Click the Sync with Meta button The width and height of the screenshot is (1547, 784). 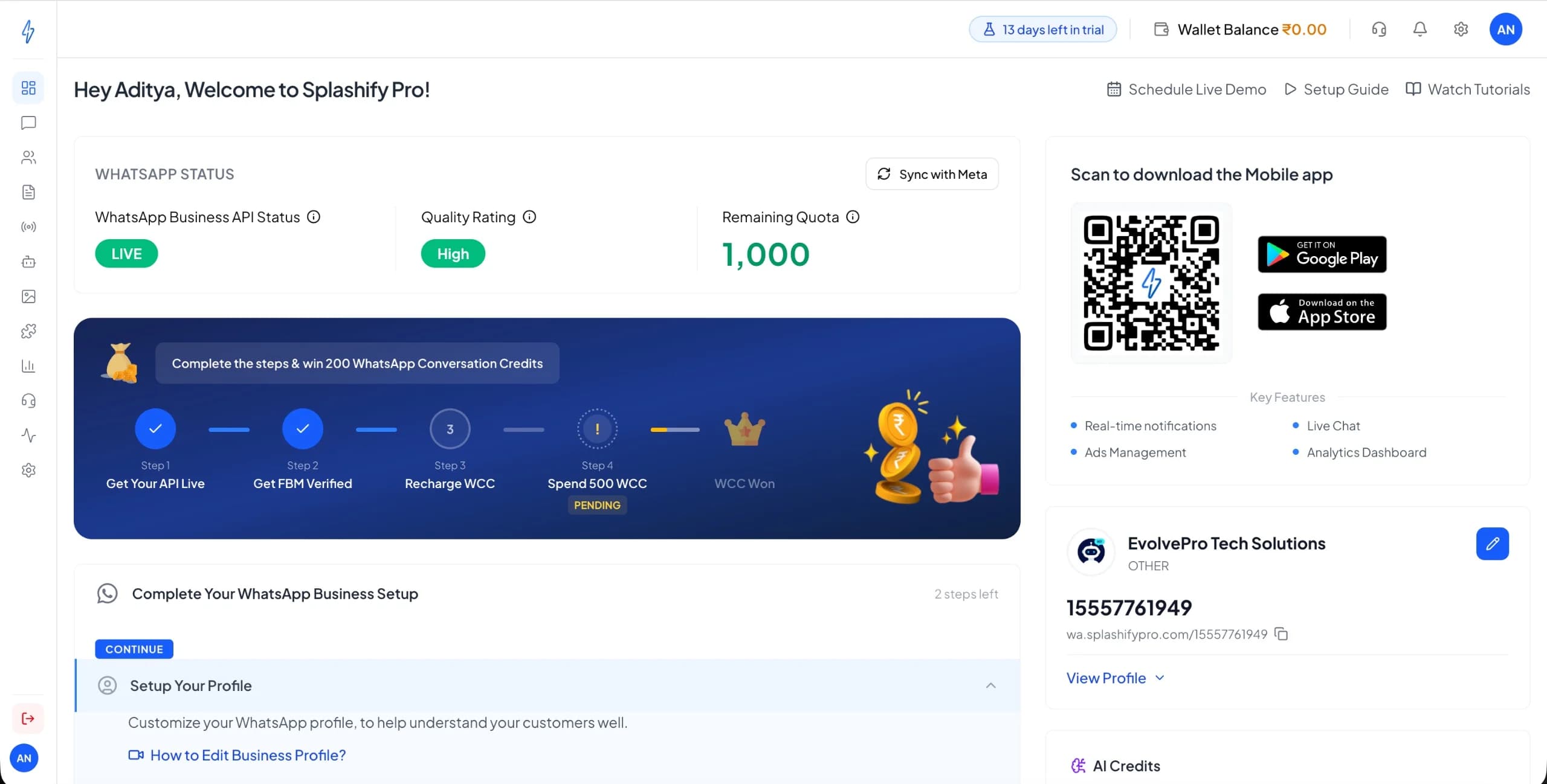pos(931,174)
